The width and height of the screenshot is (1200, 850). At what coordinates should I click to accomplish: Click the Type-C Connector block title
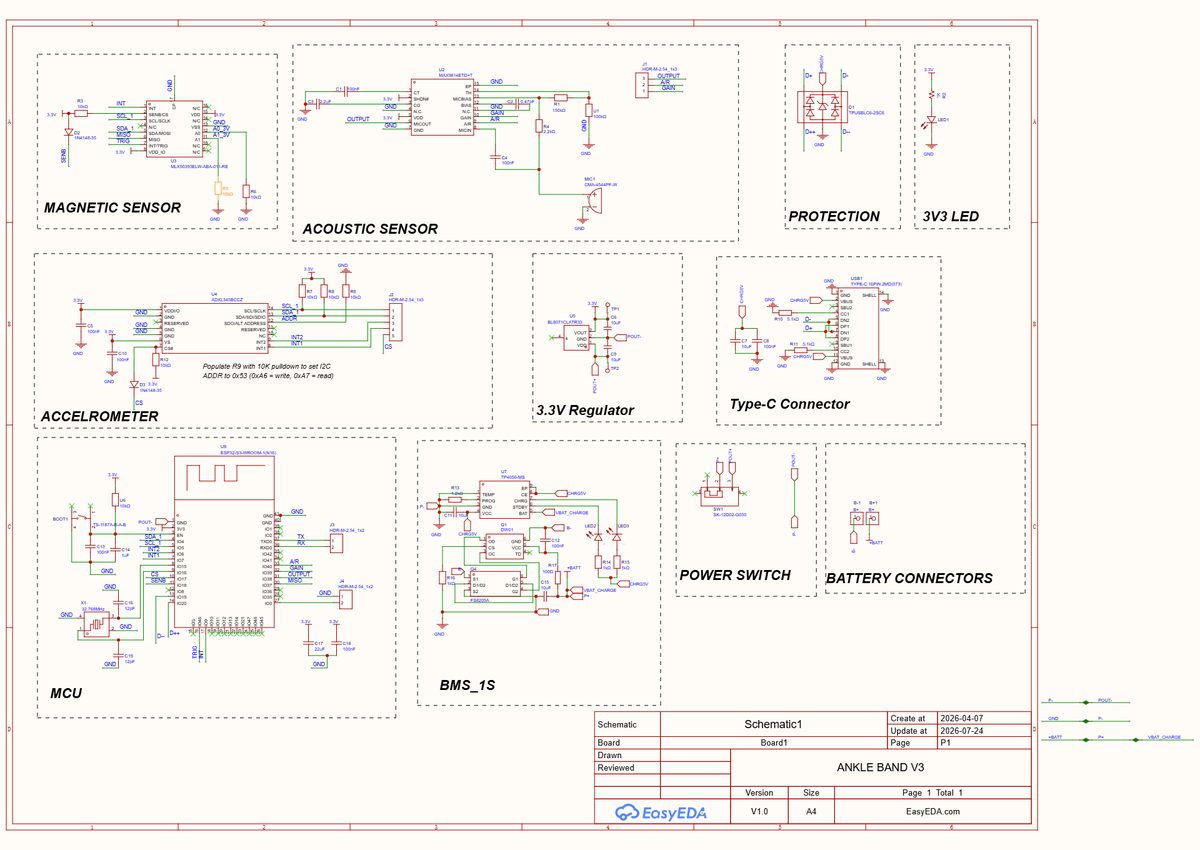pyautogui.click(x=790, y=404)
